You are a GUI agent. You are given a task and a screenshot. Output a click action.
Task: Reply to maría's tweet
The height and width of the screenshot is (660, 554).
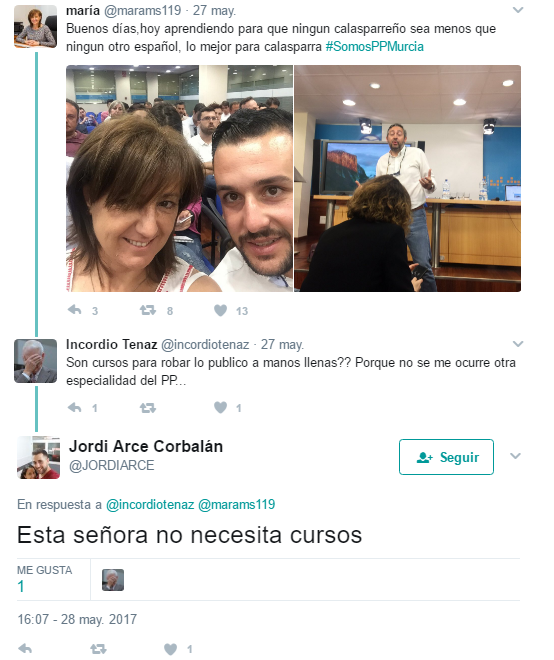75,310
